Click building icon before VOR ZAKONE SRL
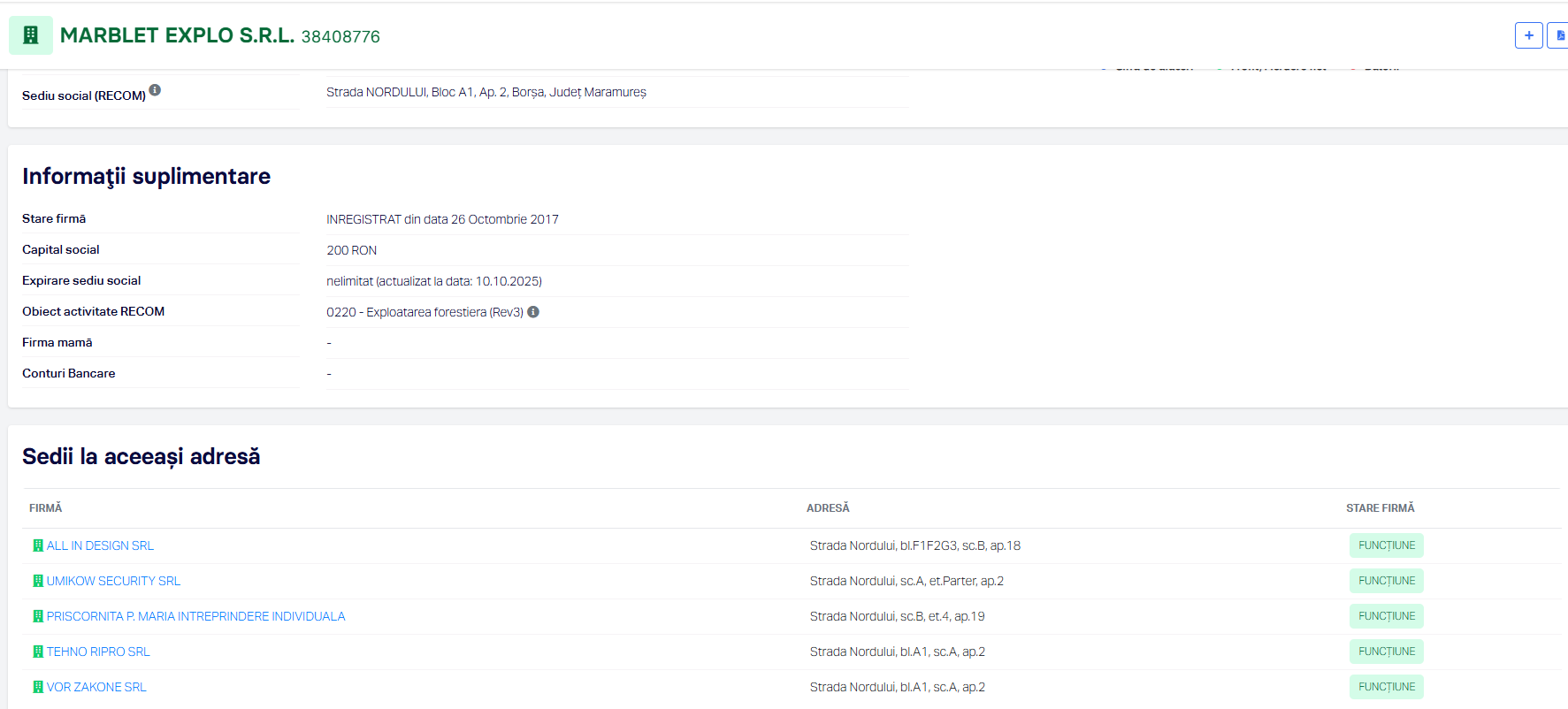The image size is (1568, 709). tap(38, 687)
